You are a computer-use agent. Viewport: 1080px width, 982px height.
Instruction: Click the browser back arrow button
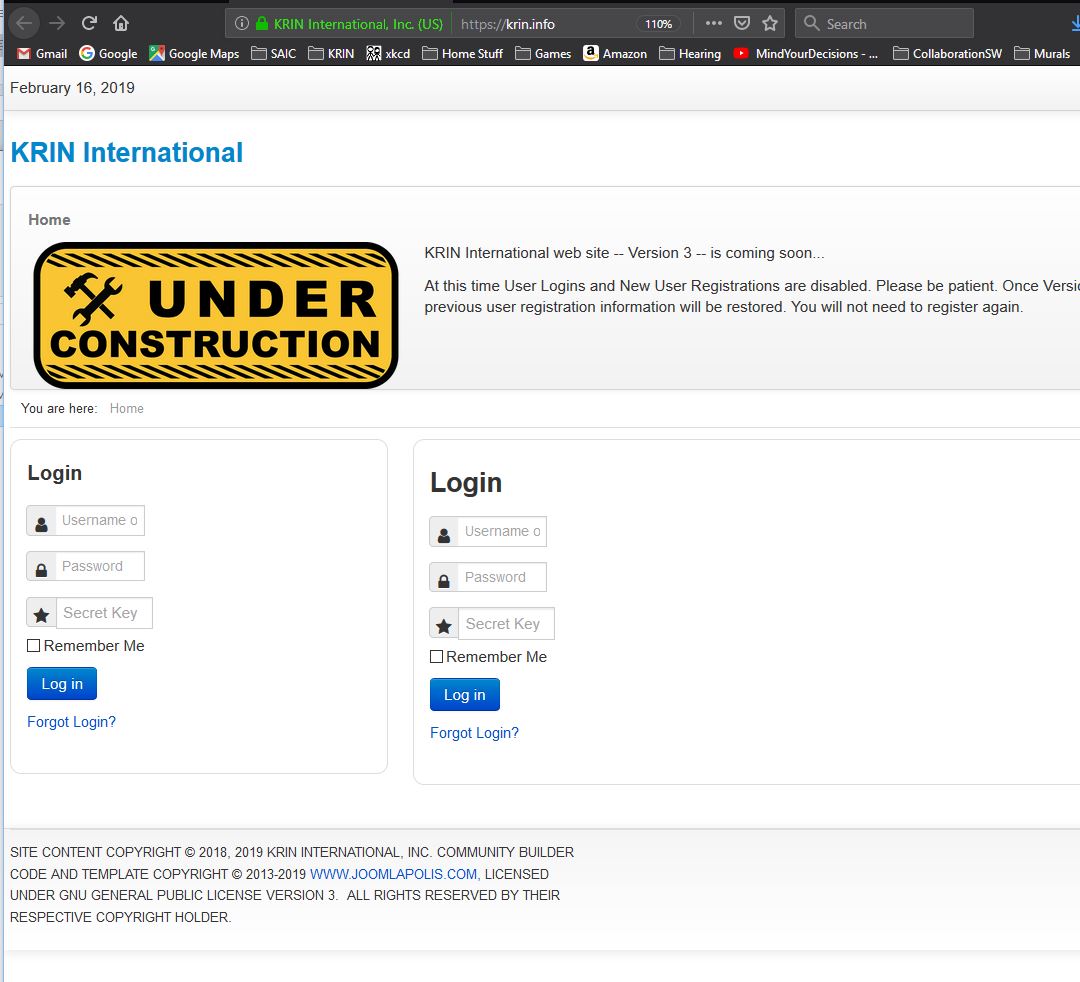point(24,23)
